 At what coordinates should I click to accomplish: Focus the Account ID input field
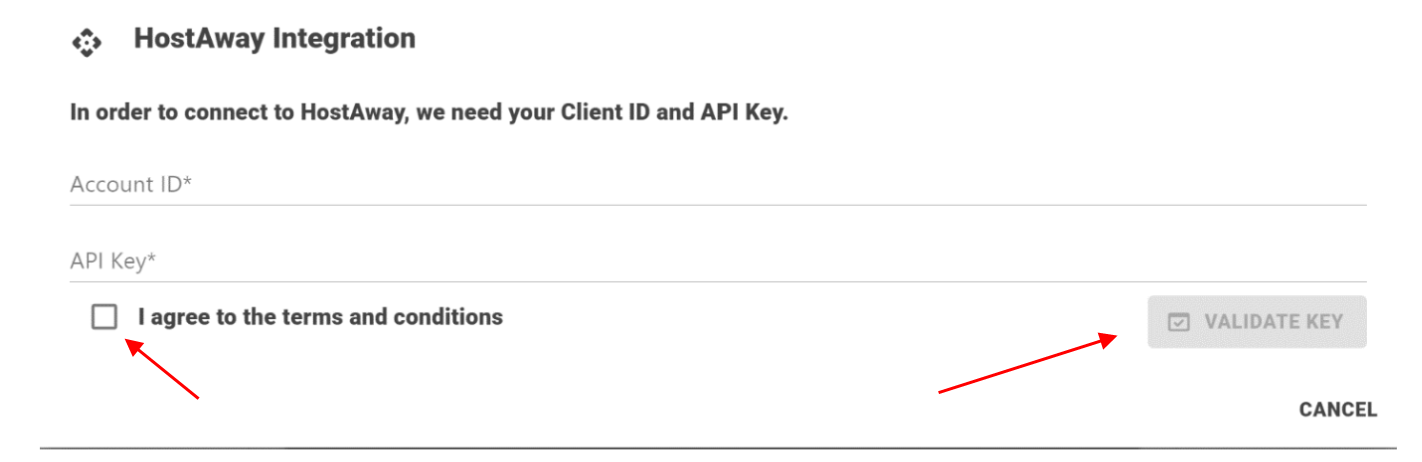click(x=718, y=185)
